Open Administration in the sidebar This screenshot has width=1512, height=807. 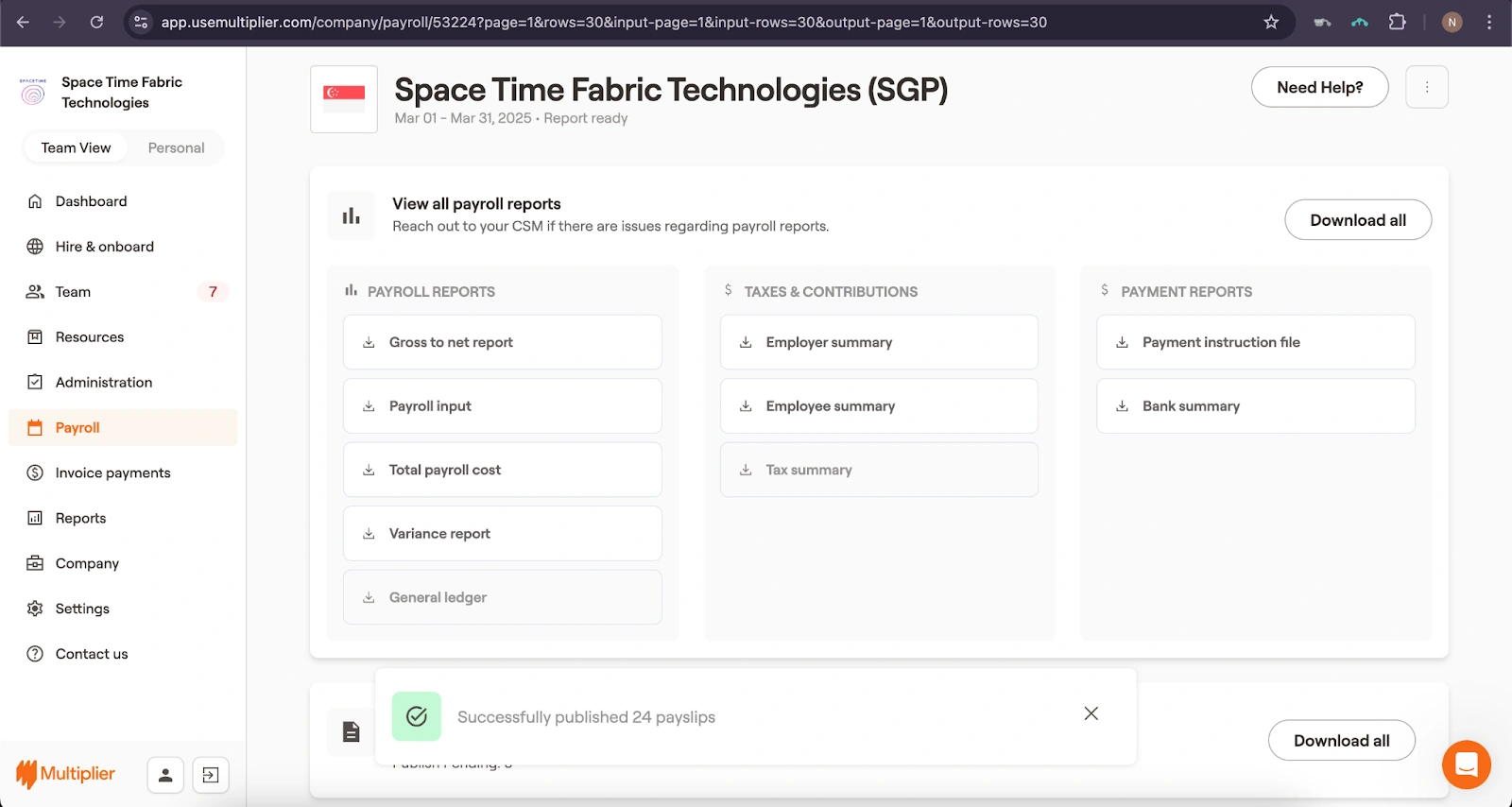tap(123, 383)
